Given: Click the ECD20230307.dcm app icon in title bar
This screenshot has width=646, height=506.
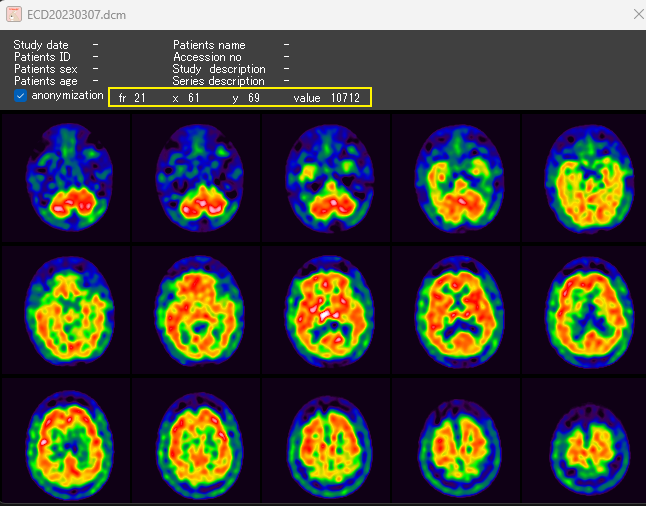Looking at the screenshot, I should click(x=14, y=15).
